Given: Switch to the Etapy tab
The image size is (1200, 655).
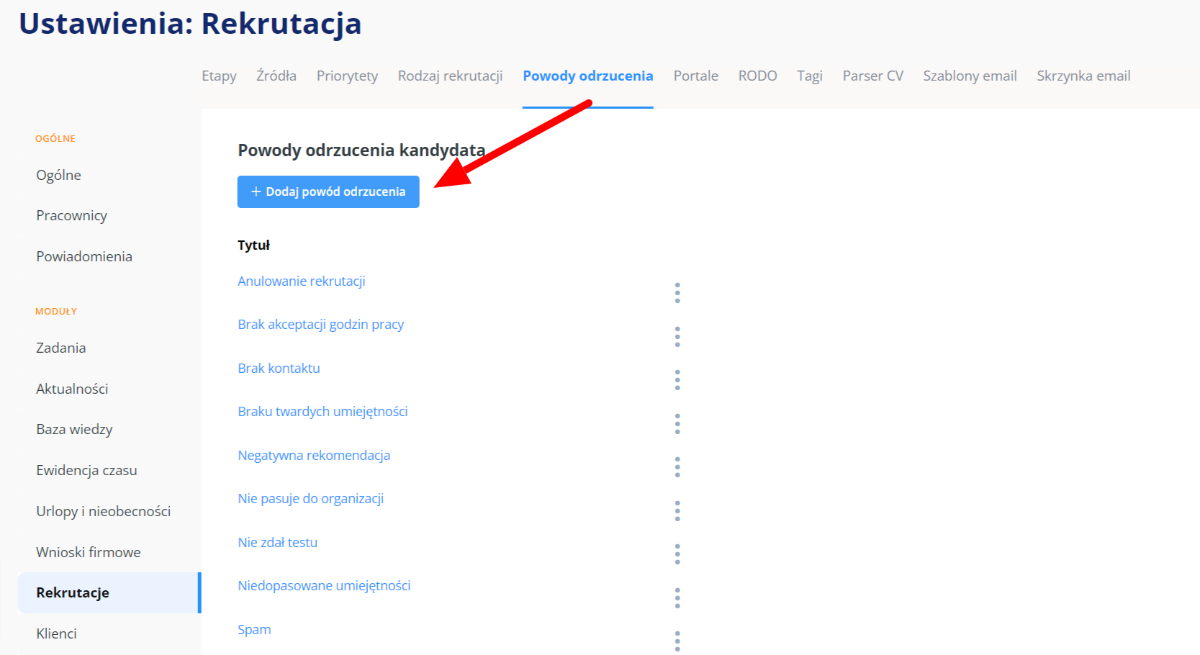Looking at the screenshot, I should (219, 76).
